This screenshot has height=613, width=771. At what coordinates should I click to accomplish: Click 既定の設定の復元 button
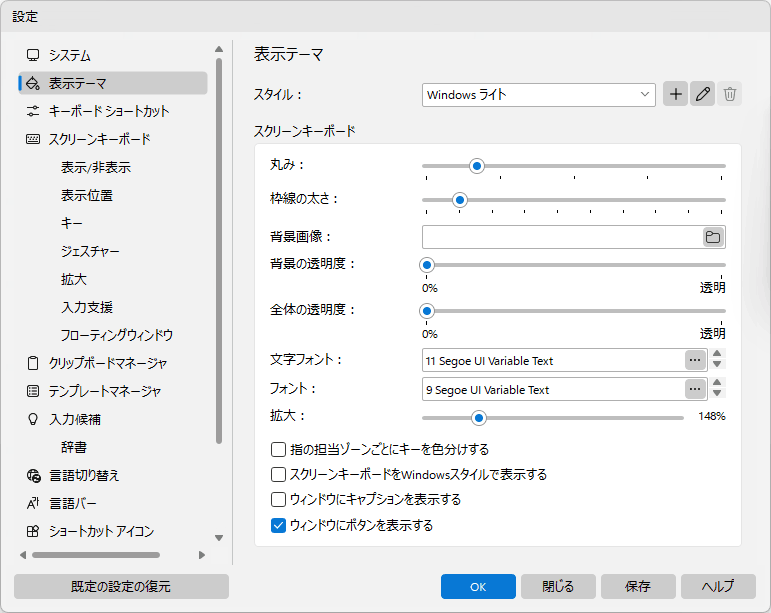[x=121, y=586]
